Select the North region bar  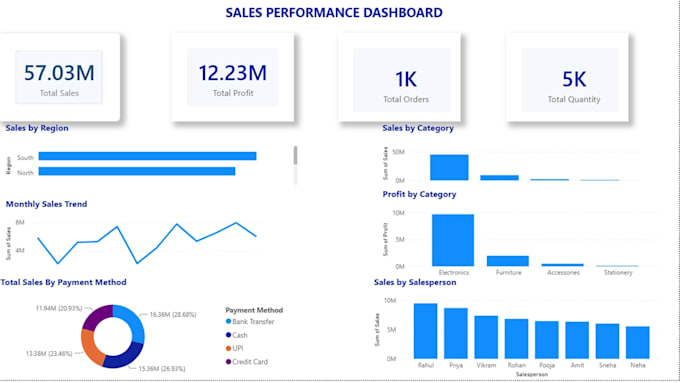click(137, 171)
